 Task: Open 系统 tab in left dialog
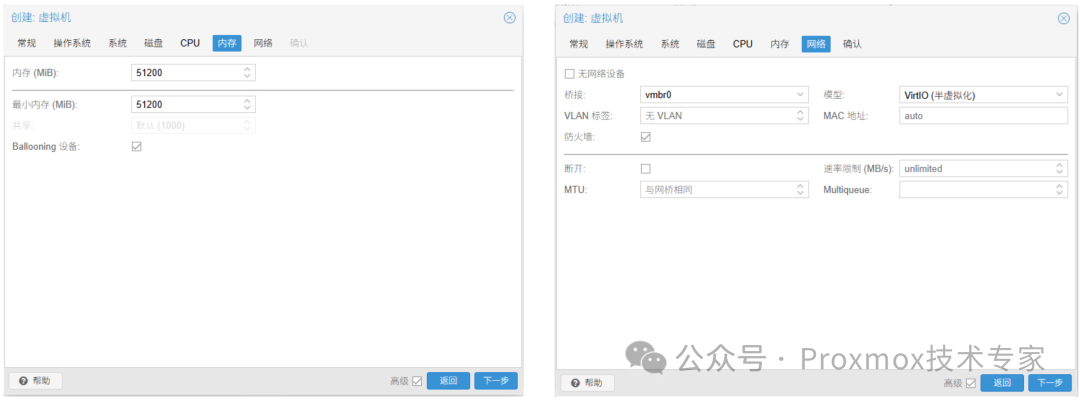pyautogui.click(x=118, y=43)
